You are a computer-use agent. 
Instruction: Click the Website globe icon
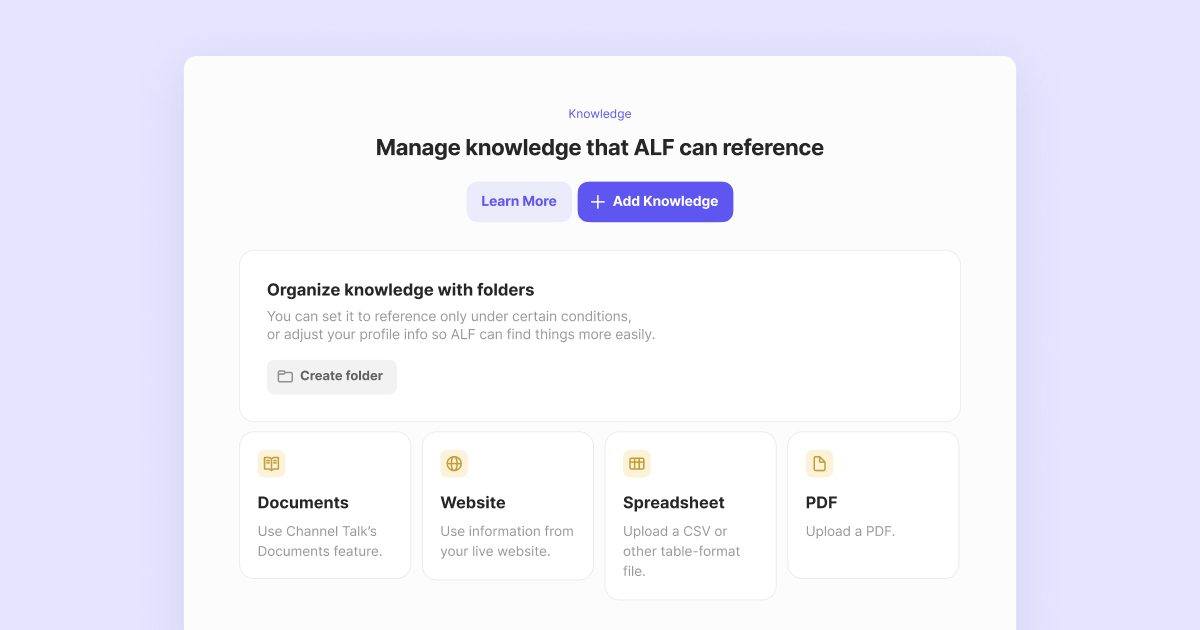click(454, 463)
